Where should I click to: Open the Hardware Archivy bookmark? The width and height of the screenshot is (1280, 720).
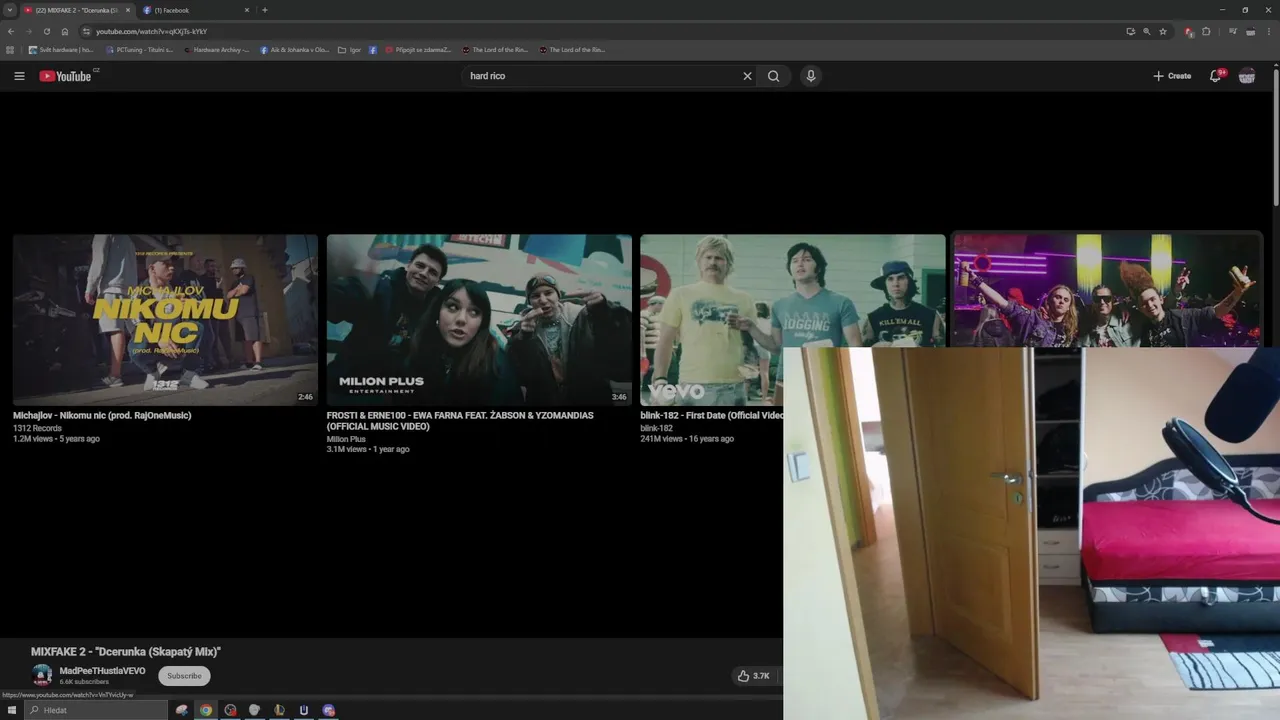coord(216,50)
